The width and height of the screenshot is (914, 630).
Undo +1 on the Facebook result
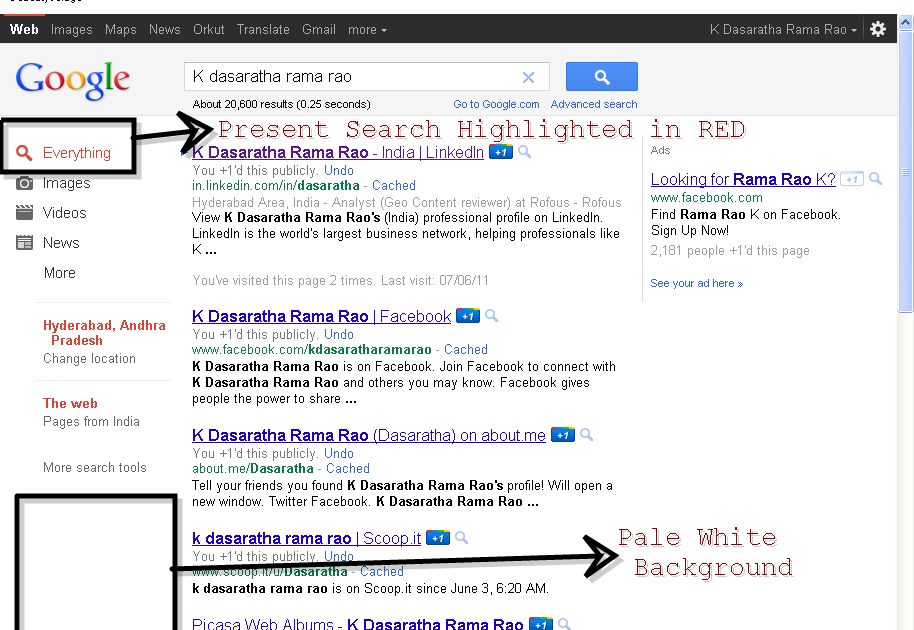[x=339, y=335]
